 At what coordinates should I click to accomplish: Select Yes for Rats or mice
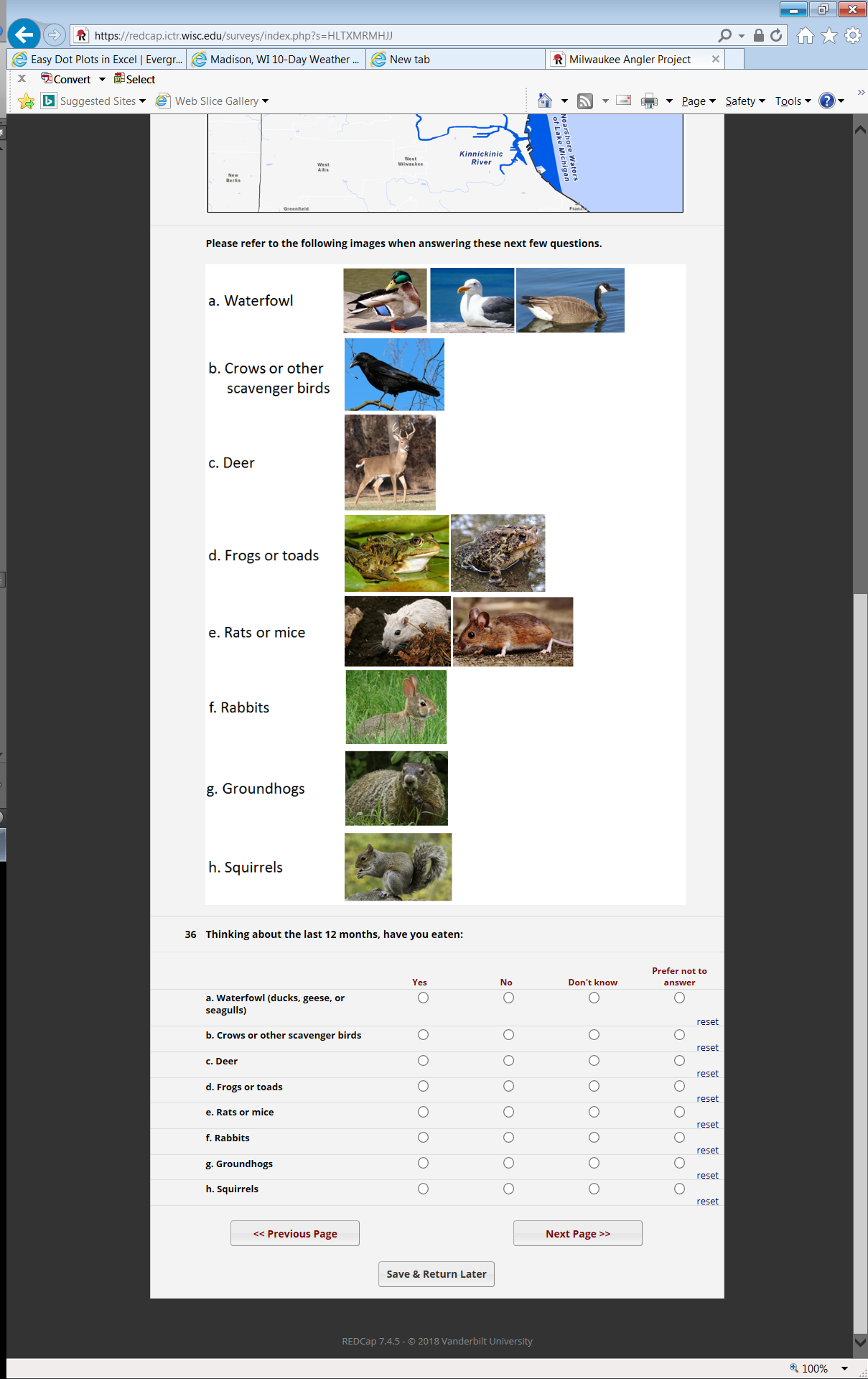coord(423,1112)
